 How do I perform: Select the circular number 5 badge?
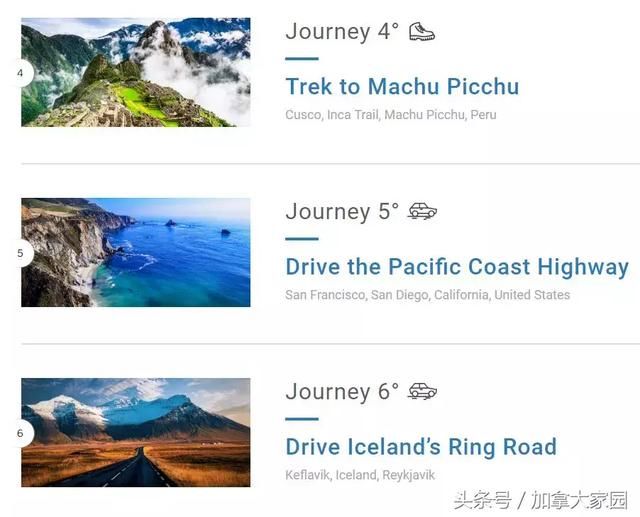tap(21, 253)
